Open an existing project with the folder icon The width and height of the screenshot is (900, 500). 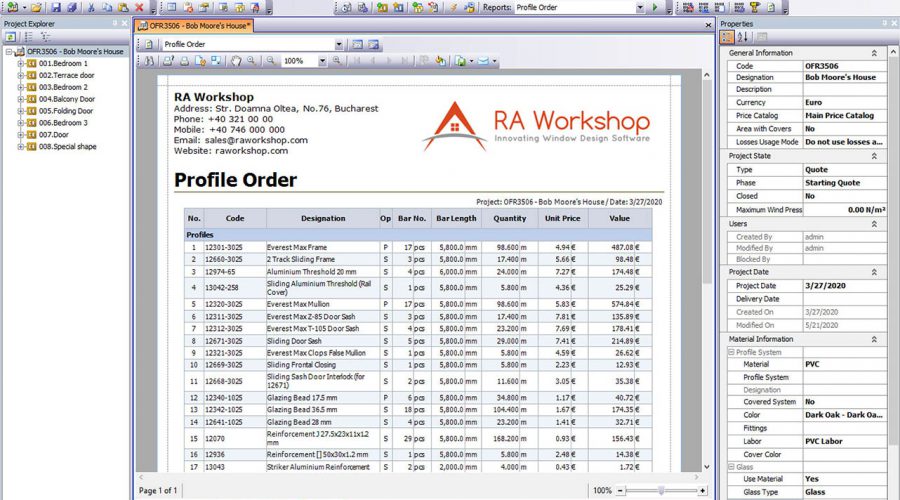(36, 7)
